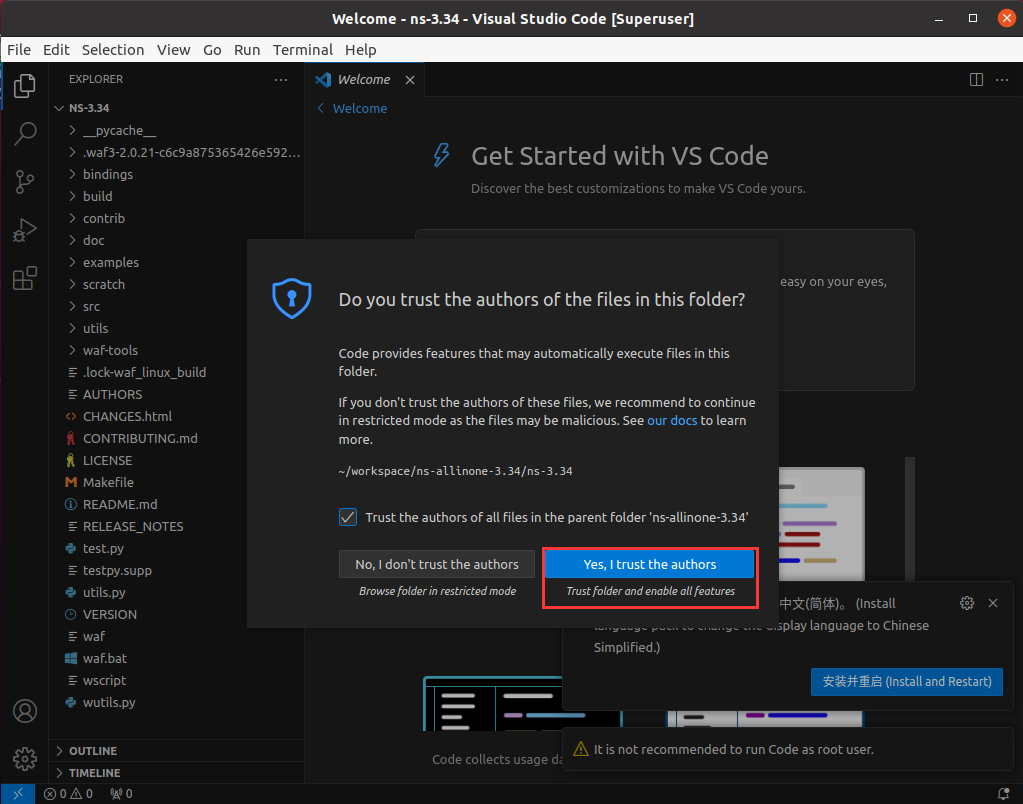
Task: Click 'Yes, I trust the authors'
Action: [x=649, y=564]
